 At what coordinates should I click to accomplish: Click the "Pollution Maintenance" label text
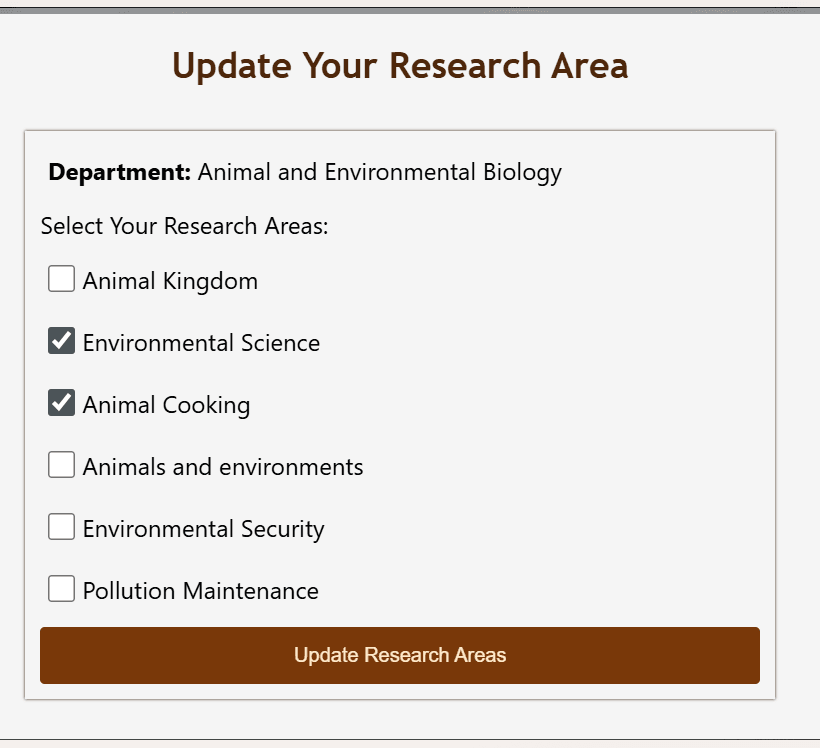tap(200, 591)
